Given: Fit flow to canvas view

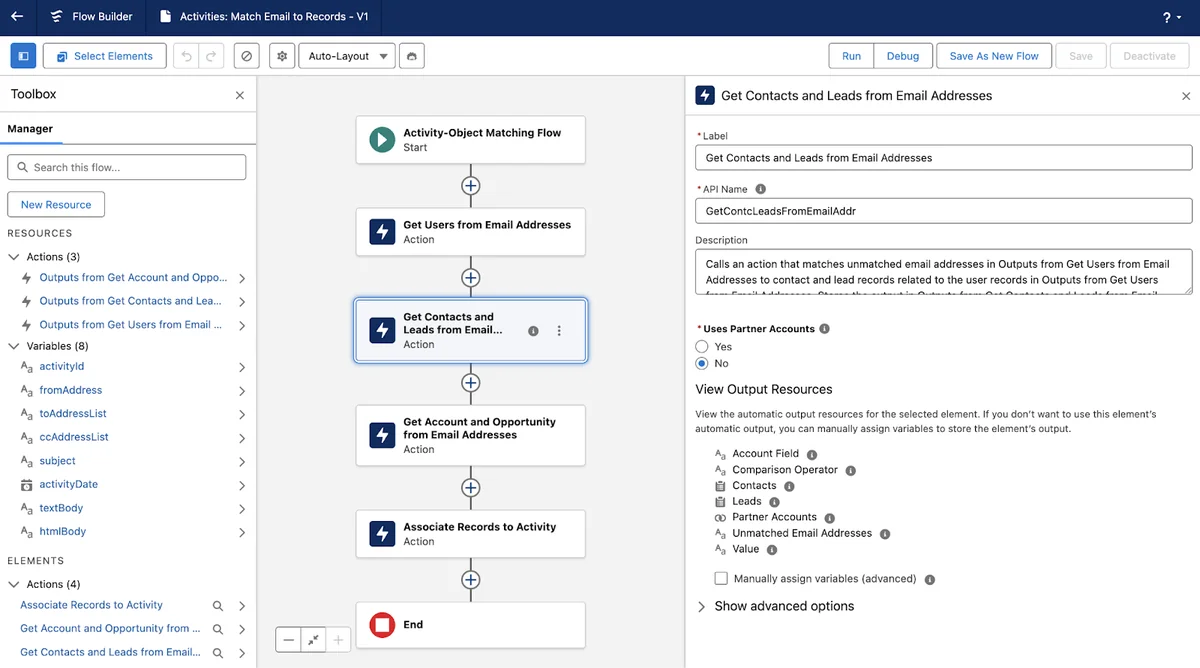Looking at the screenshot, I should (x=313, y=640).
